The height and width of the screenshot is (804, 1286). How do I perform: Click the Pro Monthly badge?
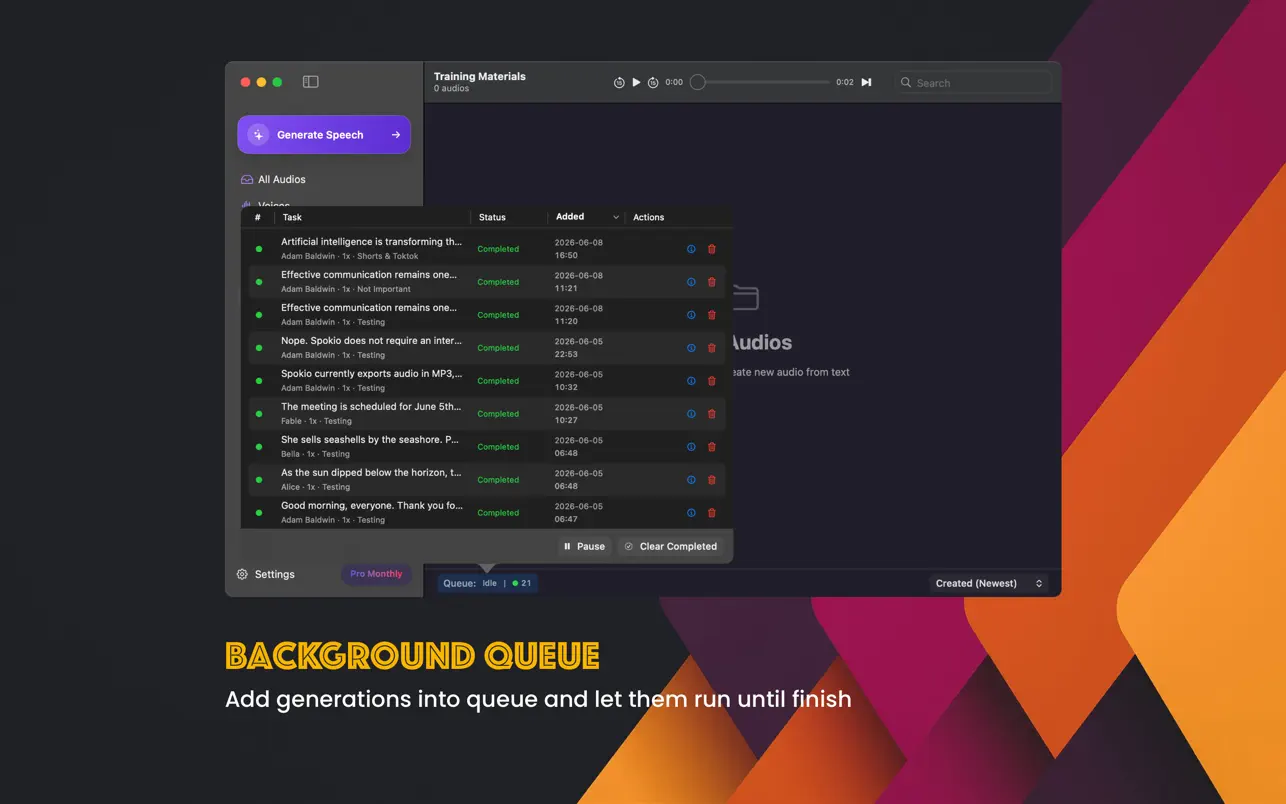(376, 574)
